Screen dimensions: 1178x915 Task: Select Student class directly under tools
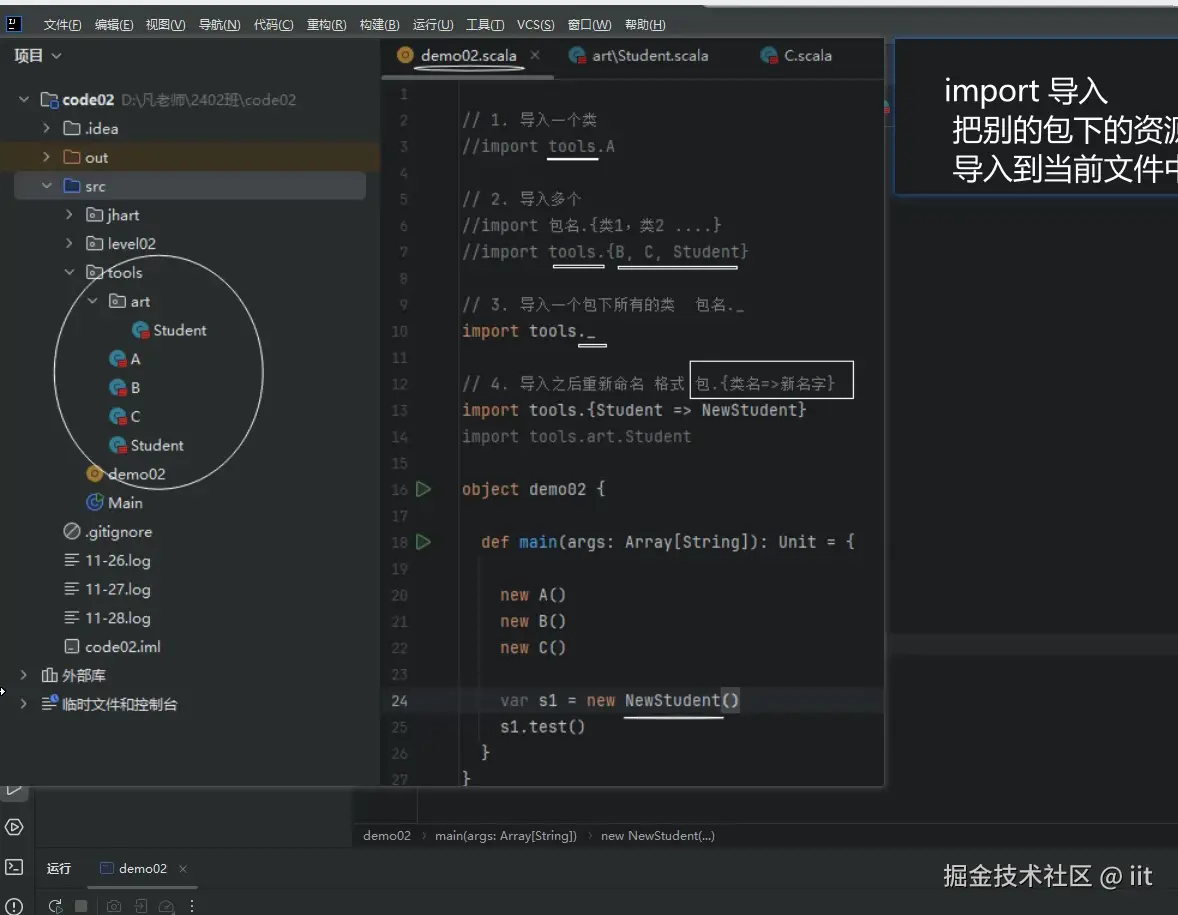point(146,445)
